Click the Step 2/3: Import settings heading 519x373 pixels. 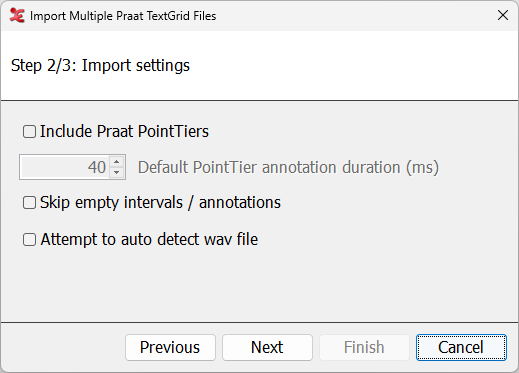point(100,65)
